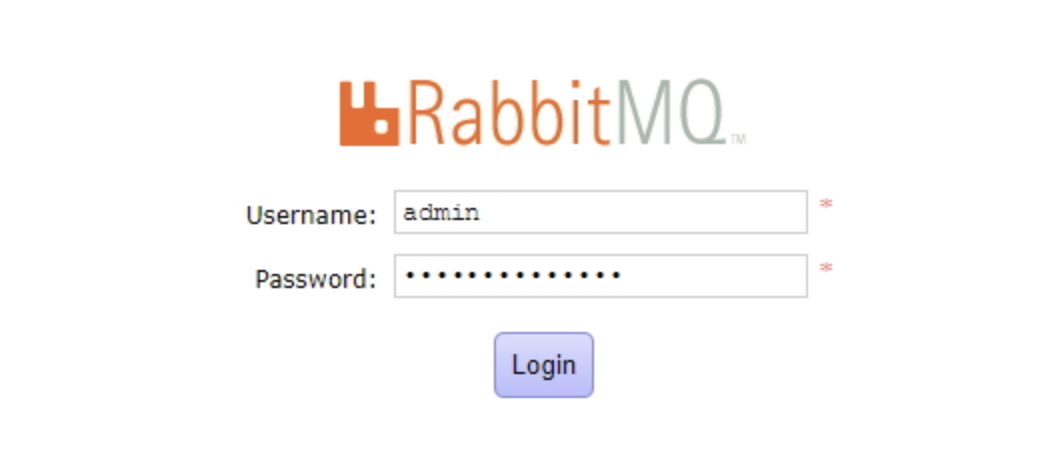Focus the Password input field
The image size is (1038, 454).
[600, 276]
